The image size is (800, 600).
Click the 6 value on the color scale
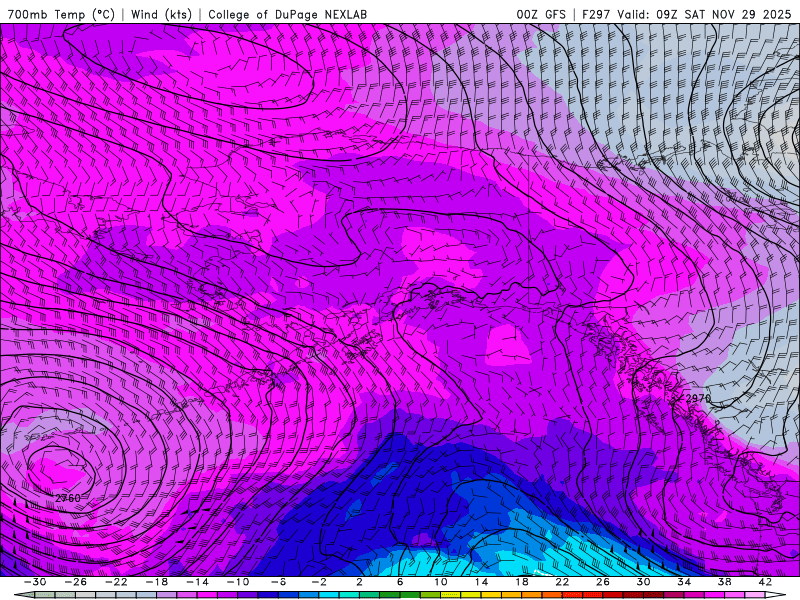(x=400, y=582)
